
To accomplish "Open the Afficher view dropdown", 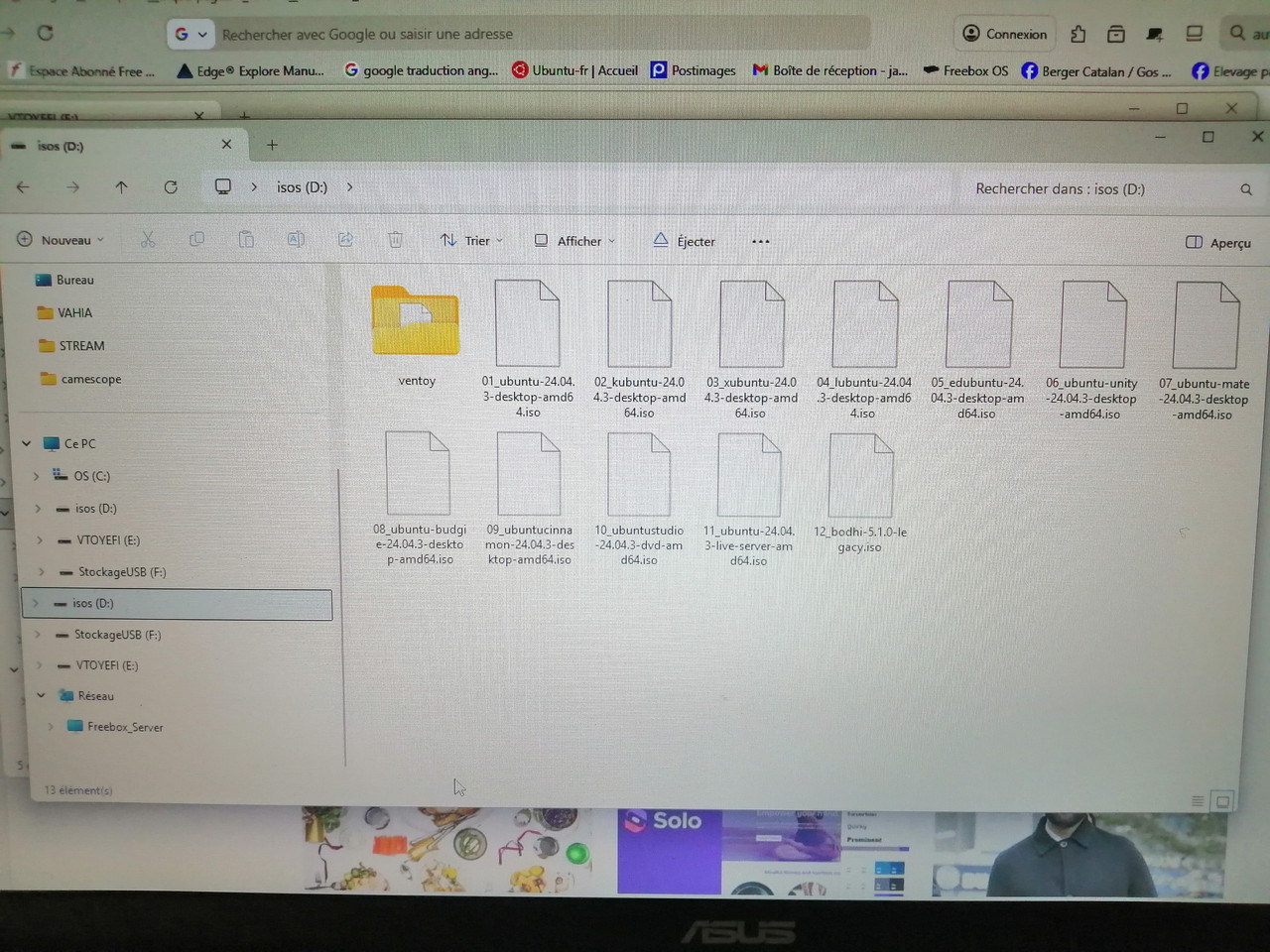I will 573,240.
